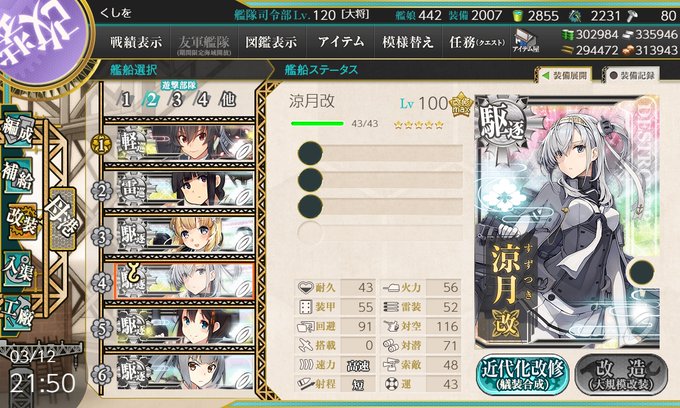Click the 改造 remodel button
Screen dimensions: 680x408
click(621, 374)
